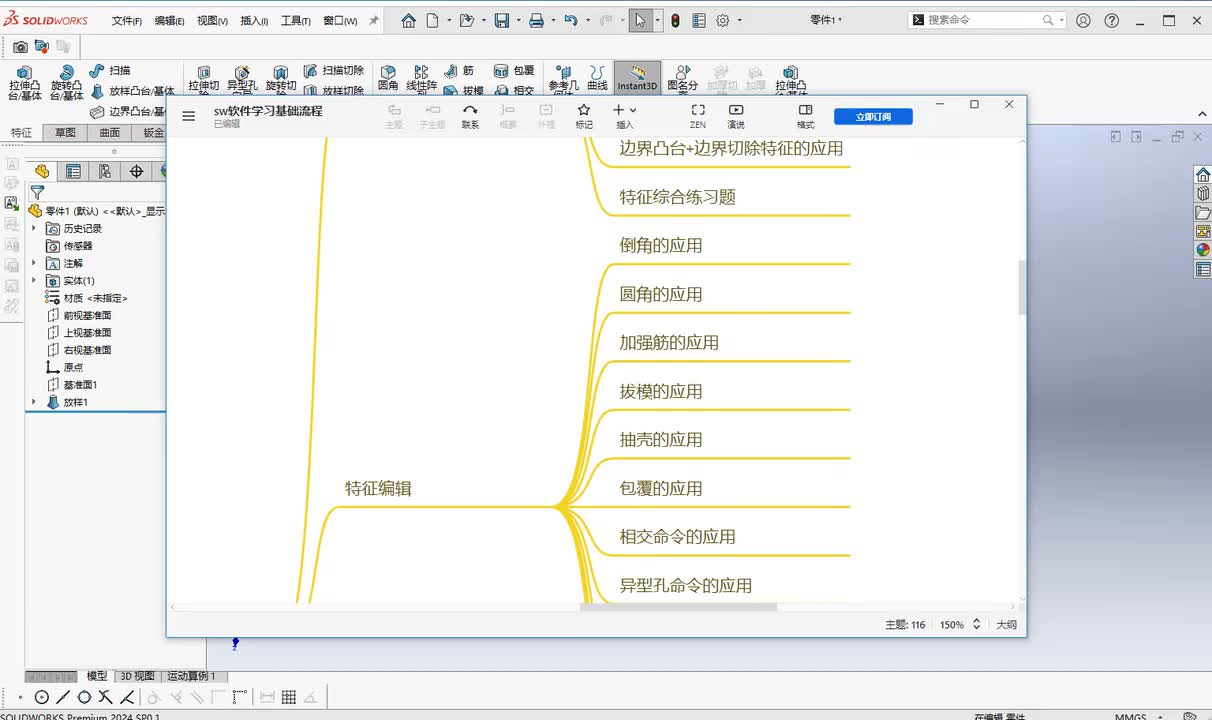Screen dimensions: 1212x720
Task: Open the DimXpertManager crosshair tab icon
Action: pyautogui.click(x=137, y=171)
